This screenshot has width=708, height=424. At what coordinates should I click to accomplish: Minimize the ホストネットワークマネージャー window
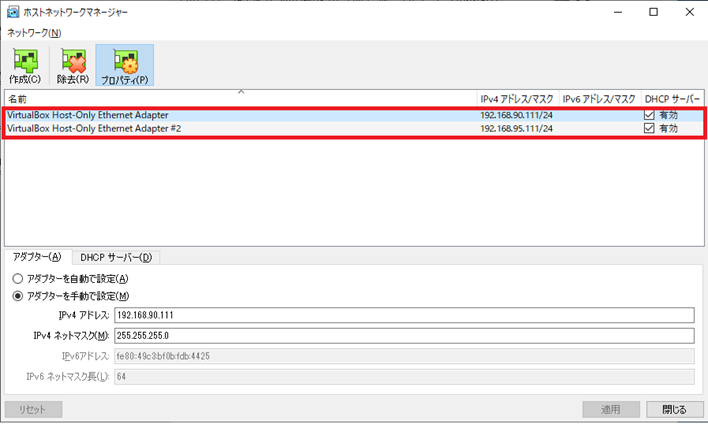pyautogui.click(x=618, y=12)
